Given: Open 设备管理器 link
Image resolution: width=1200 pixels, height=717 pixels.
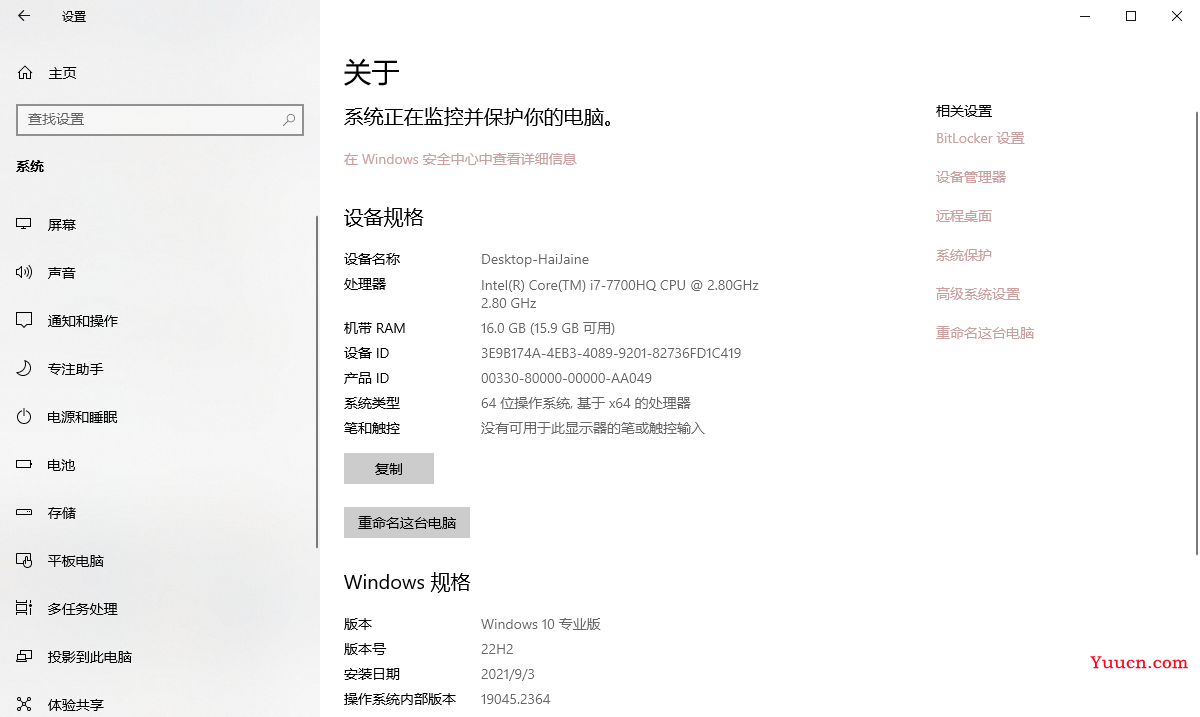Looking at the screenshot, I should pos(971,177).
